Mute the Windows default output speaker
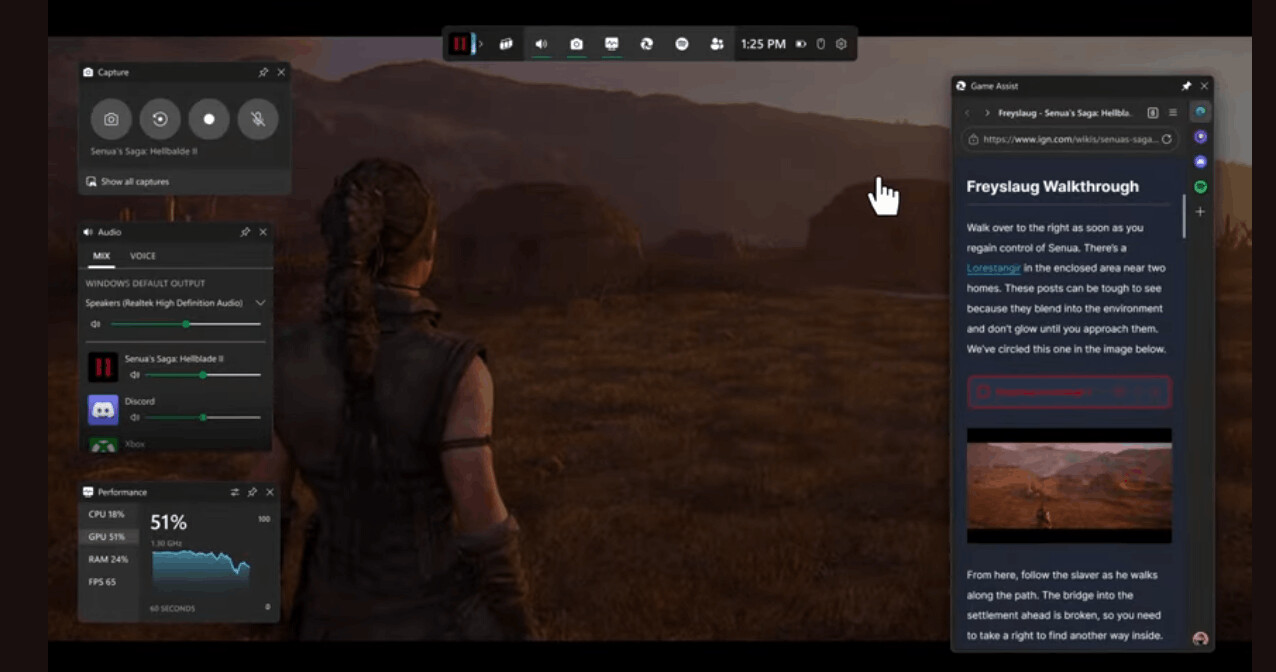The height and width of the screenshot is (672, 1276). coord(95,324)
